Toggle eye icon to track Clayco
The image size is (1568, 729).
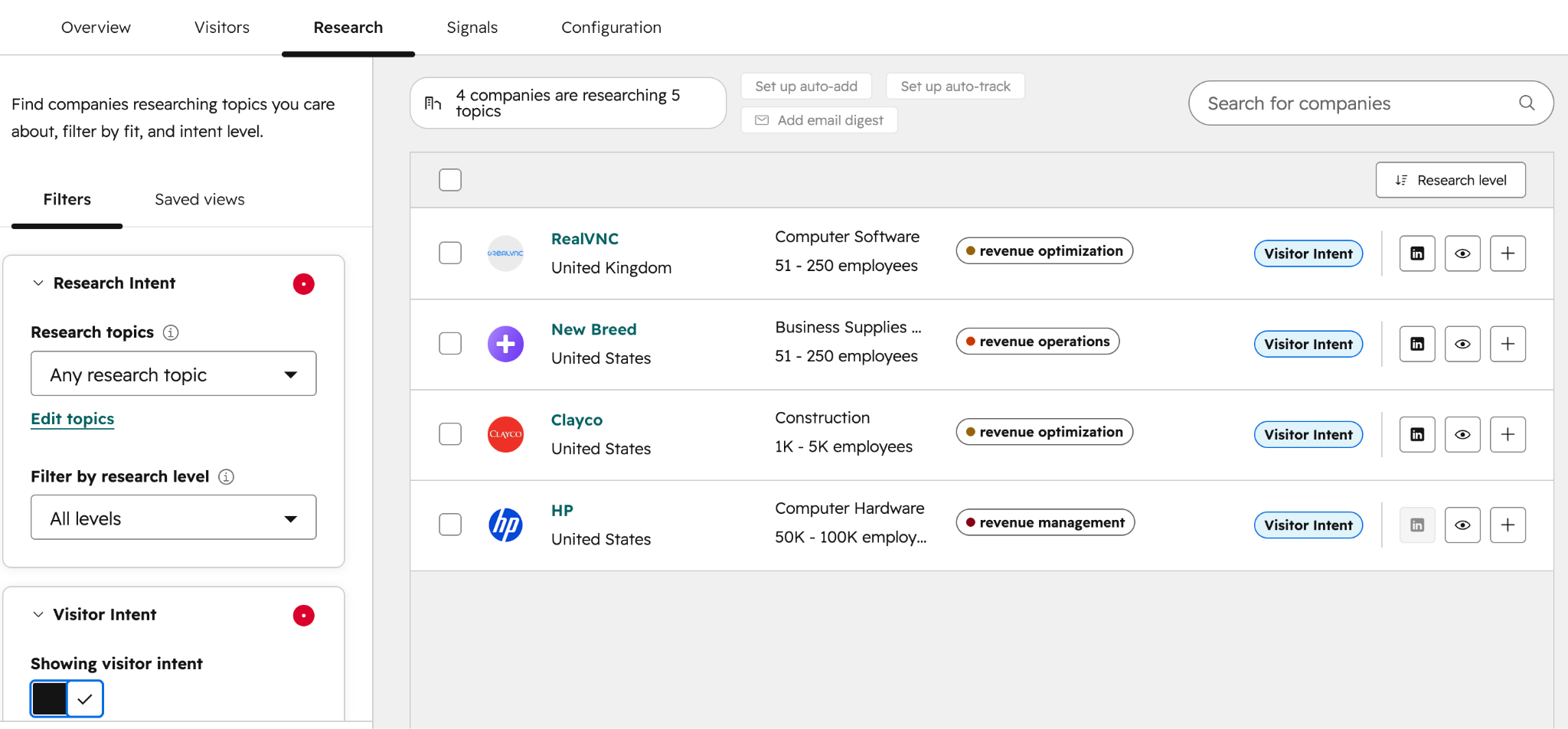coord(1462,434)
